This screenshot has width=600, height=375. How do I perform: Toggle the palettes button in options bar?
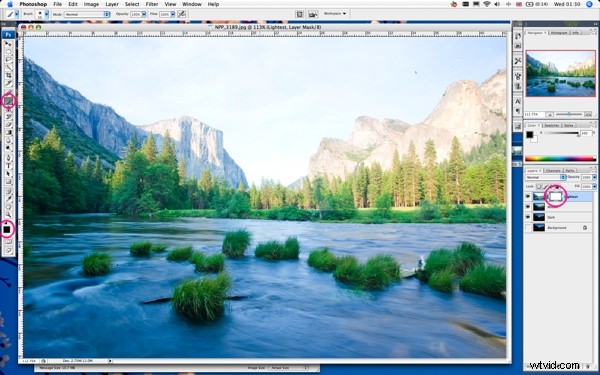pos(300,14)
